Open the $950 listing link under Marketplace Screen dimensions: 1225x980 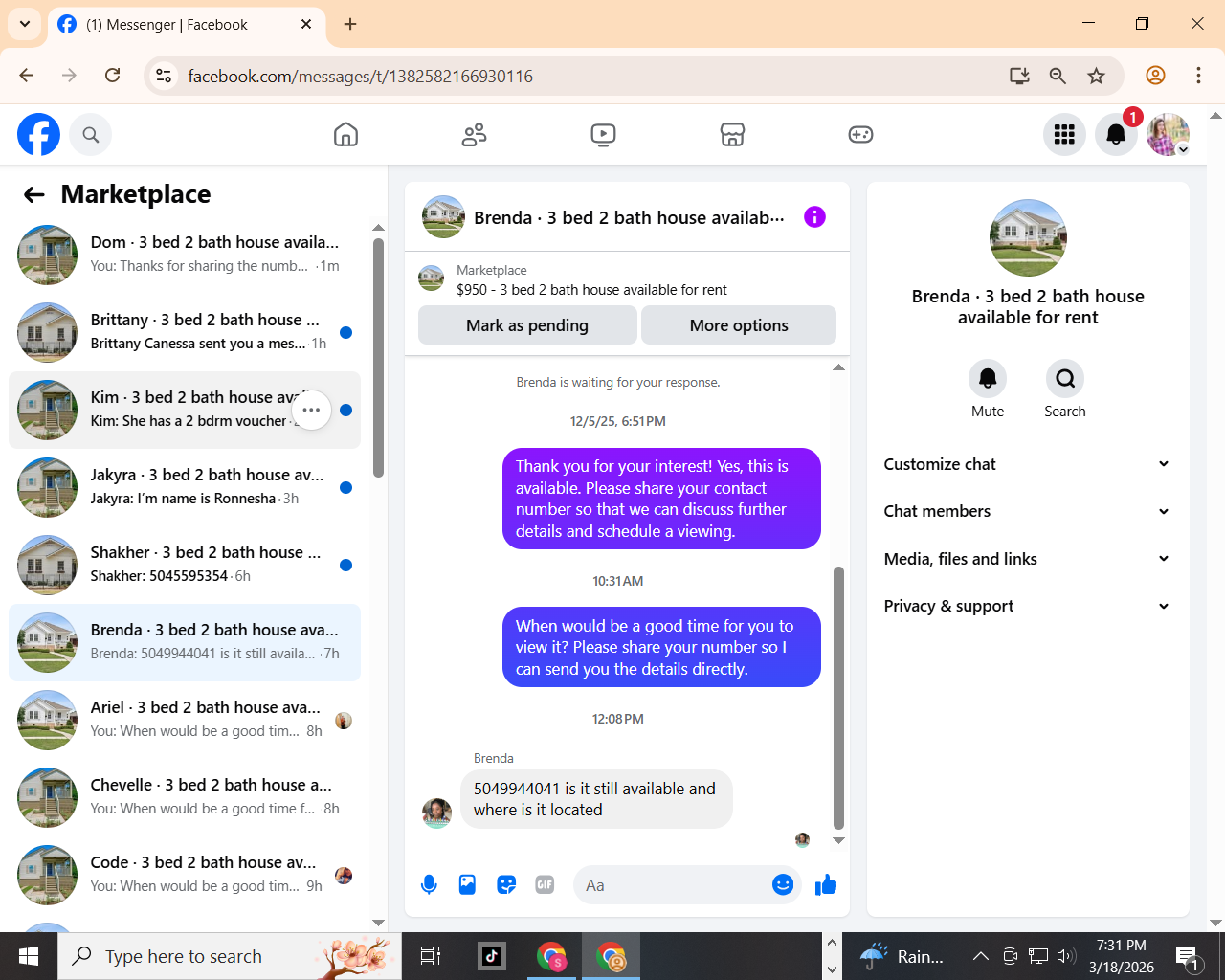(591, 290)
